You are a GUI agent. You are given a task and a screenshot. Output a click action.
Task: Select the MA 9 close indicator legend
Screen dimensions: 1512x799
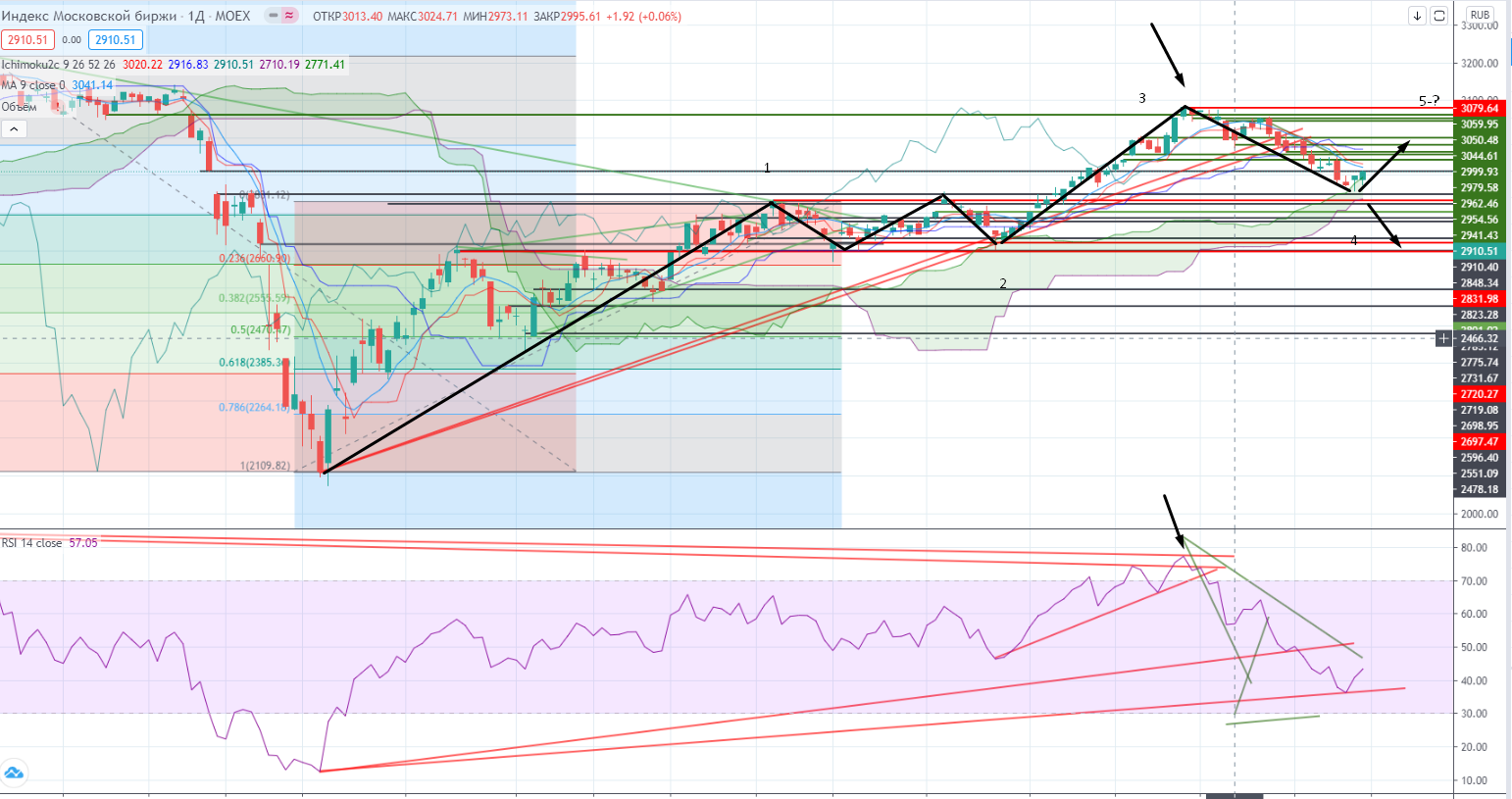pos(33,85)
